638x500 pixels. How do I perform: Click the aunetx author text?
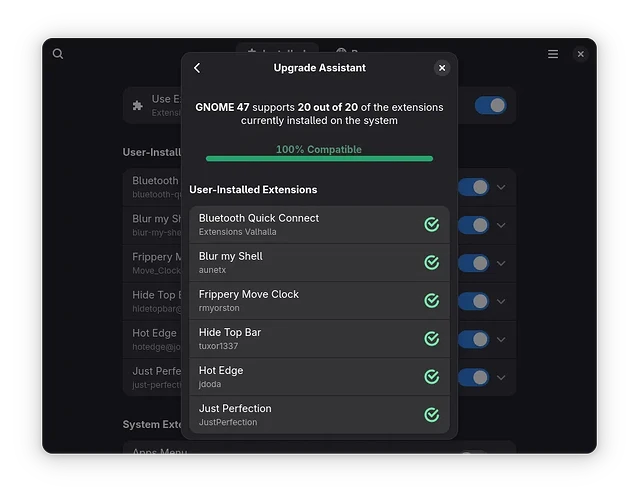[212, 270]
